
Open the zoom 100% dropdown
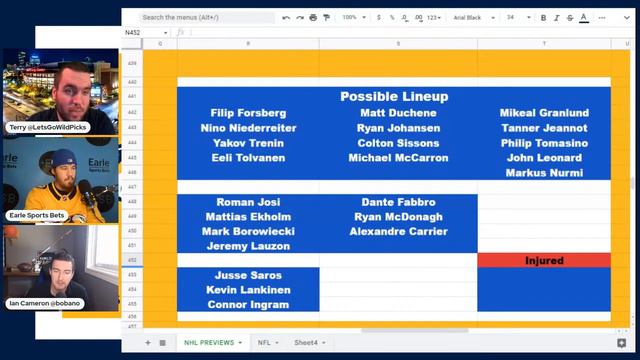pyautogui.click(x=354, y=18)
